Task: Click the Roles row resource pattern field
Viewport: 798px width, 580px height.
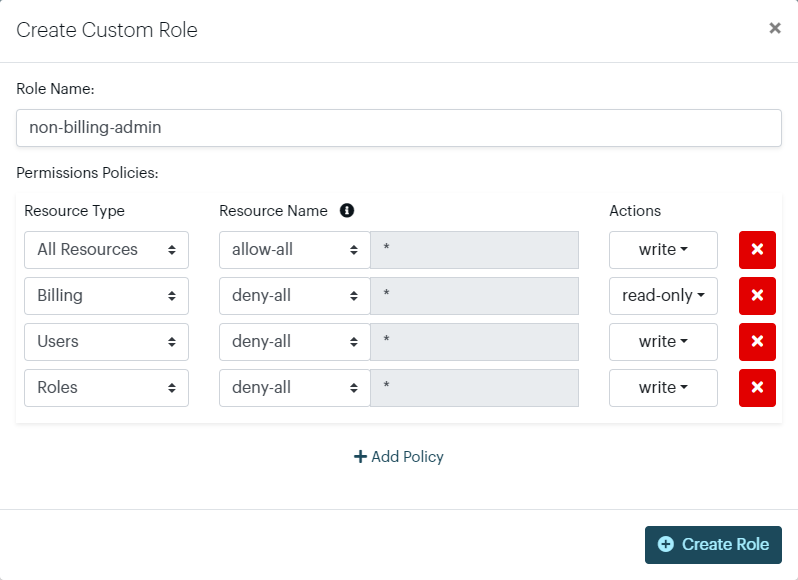Action: [474, 388]
